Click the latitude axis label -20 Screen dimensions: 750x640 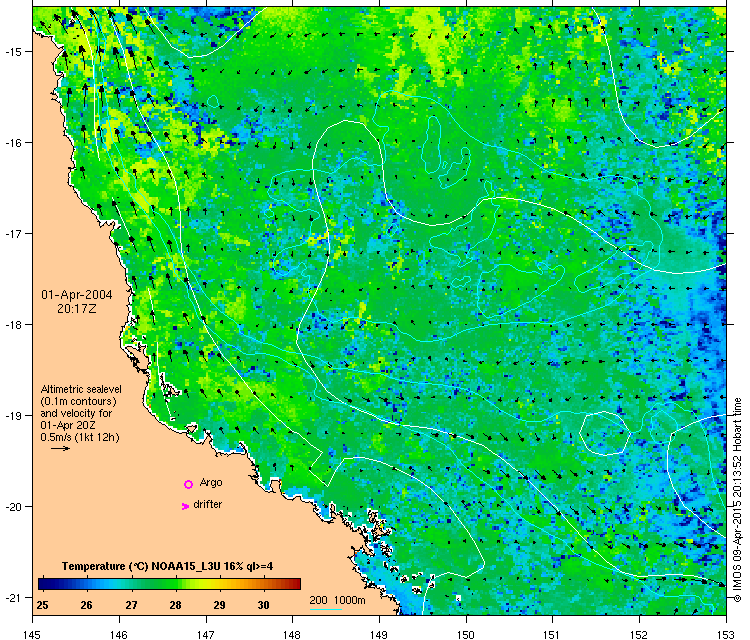[12, 507]
